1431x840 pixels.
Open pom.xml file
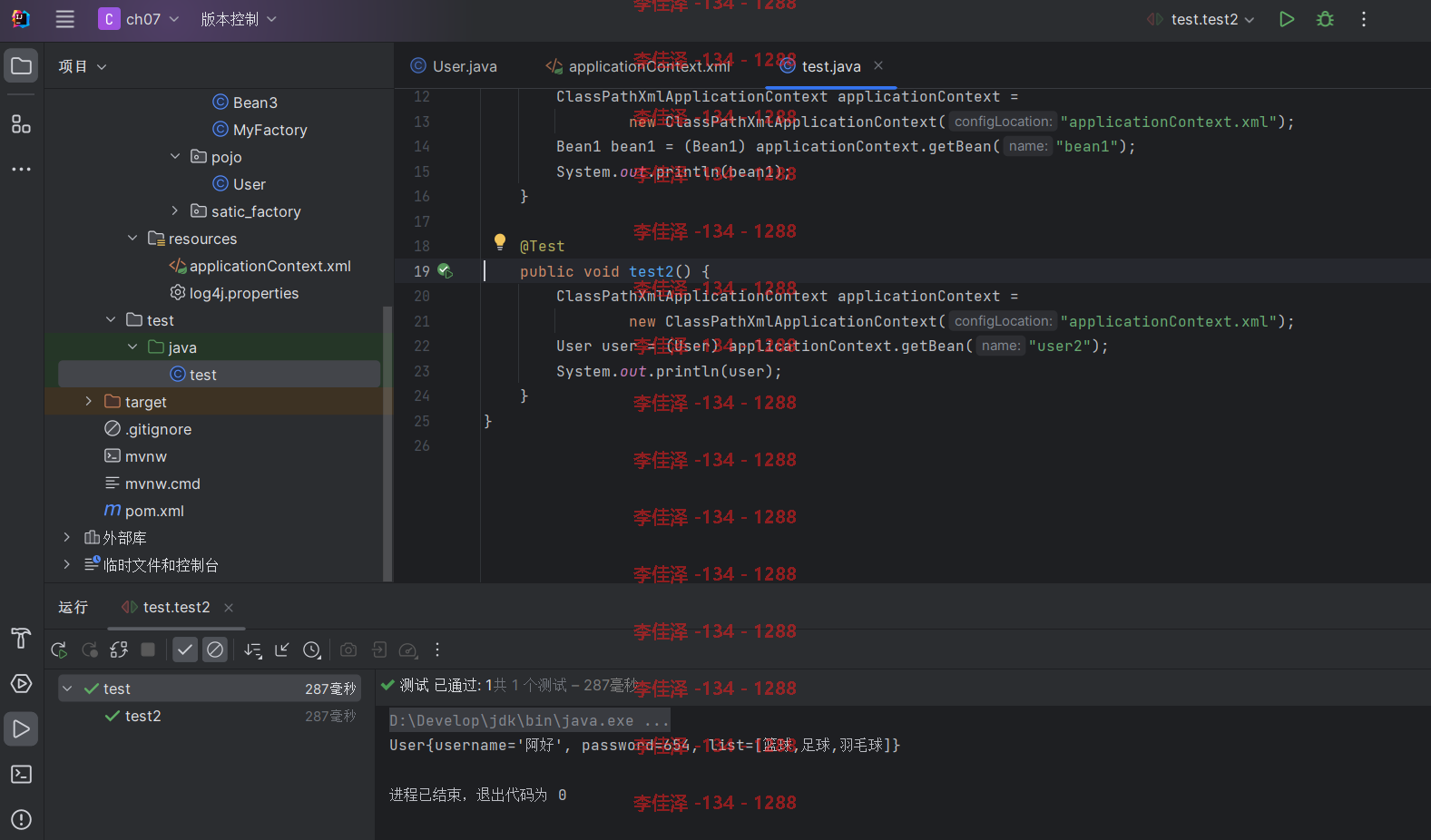click(144, 511)
